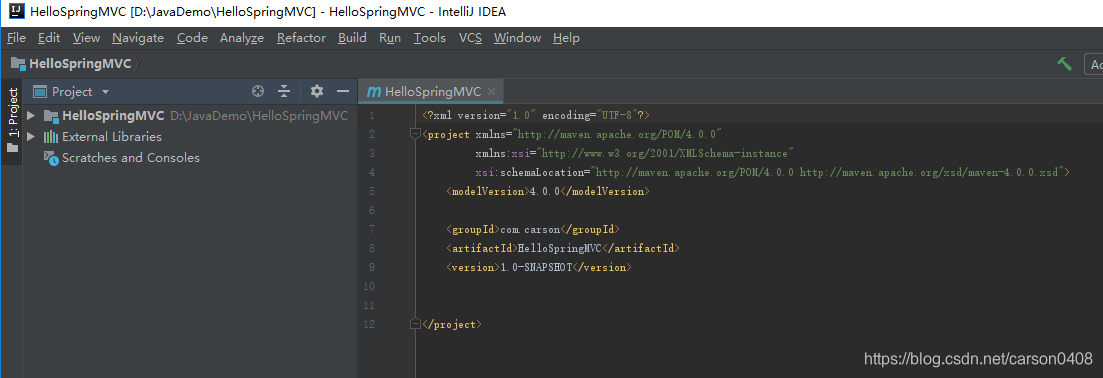Open the Edit menu
The width and height of the screenshot is (1103, 378).
point(49,38)
